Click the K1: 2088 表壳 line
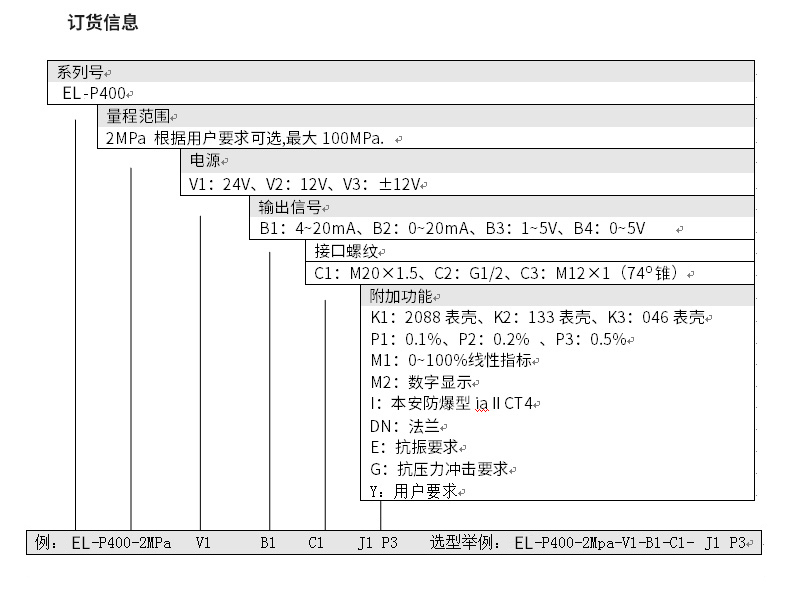The image size is (790, 600). 538,317
